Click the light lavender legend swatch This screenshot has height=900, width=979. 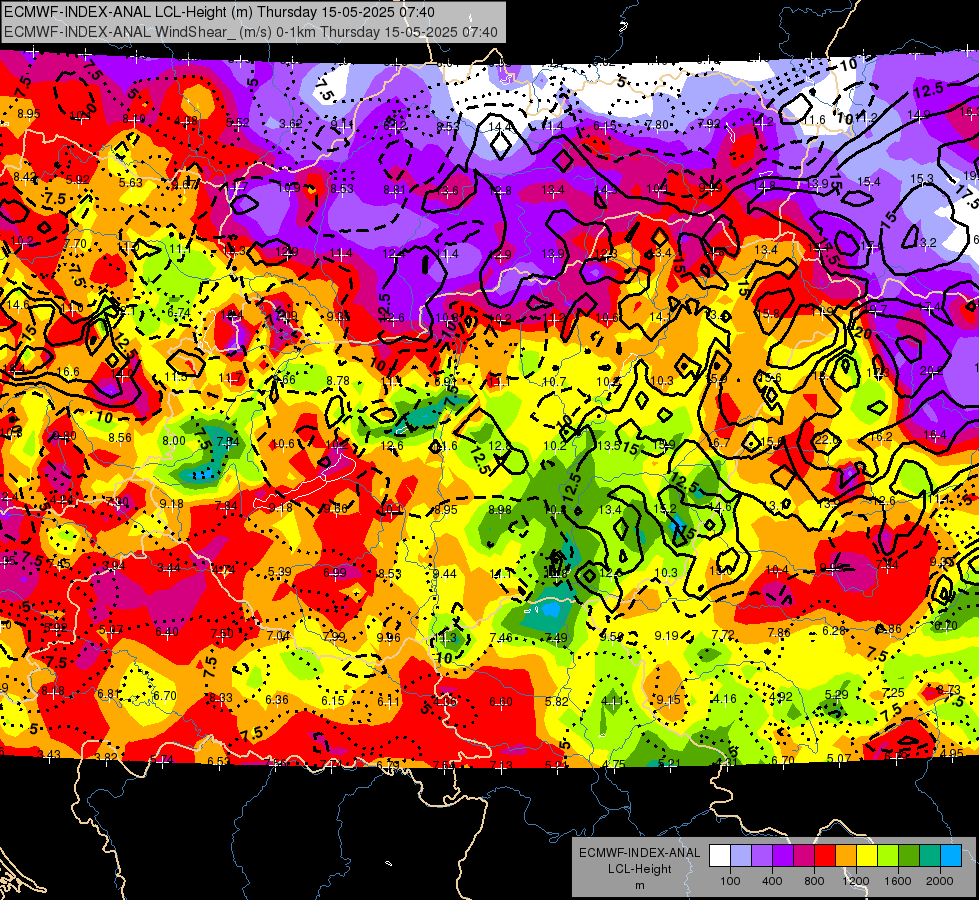pos(740,855)
